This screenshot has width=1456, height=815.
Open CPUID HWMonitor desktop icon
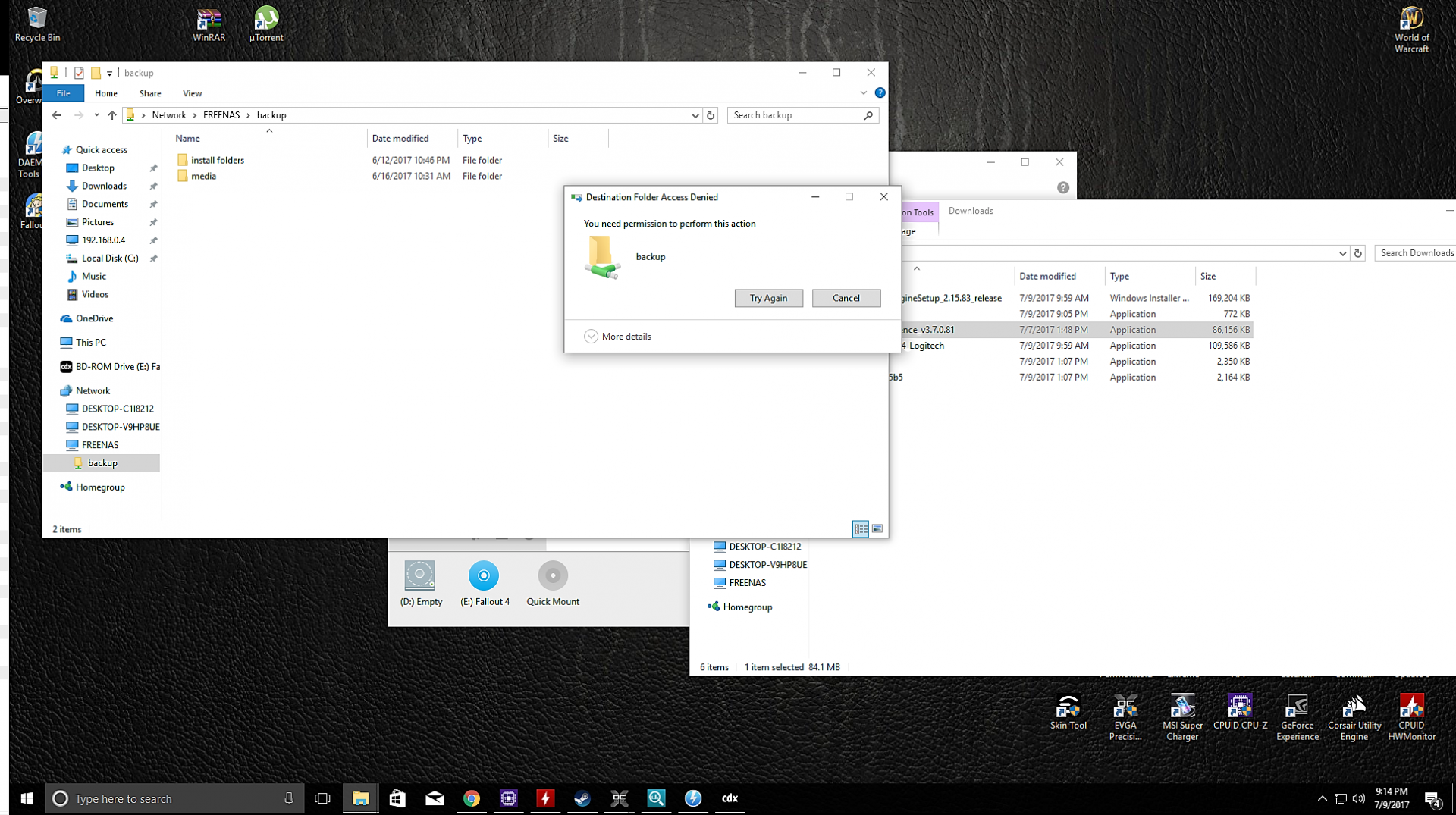[x=1411, y=718]
